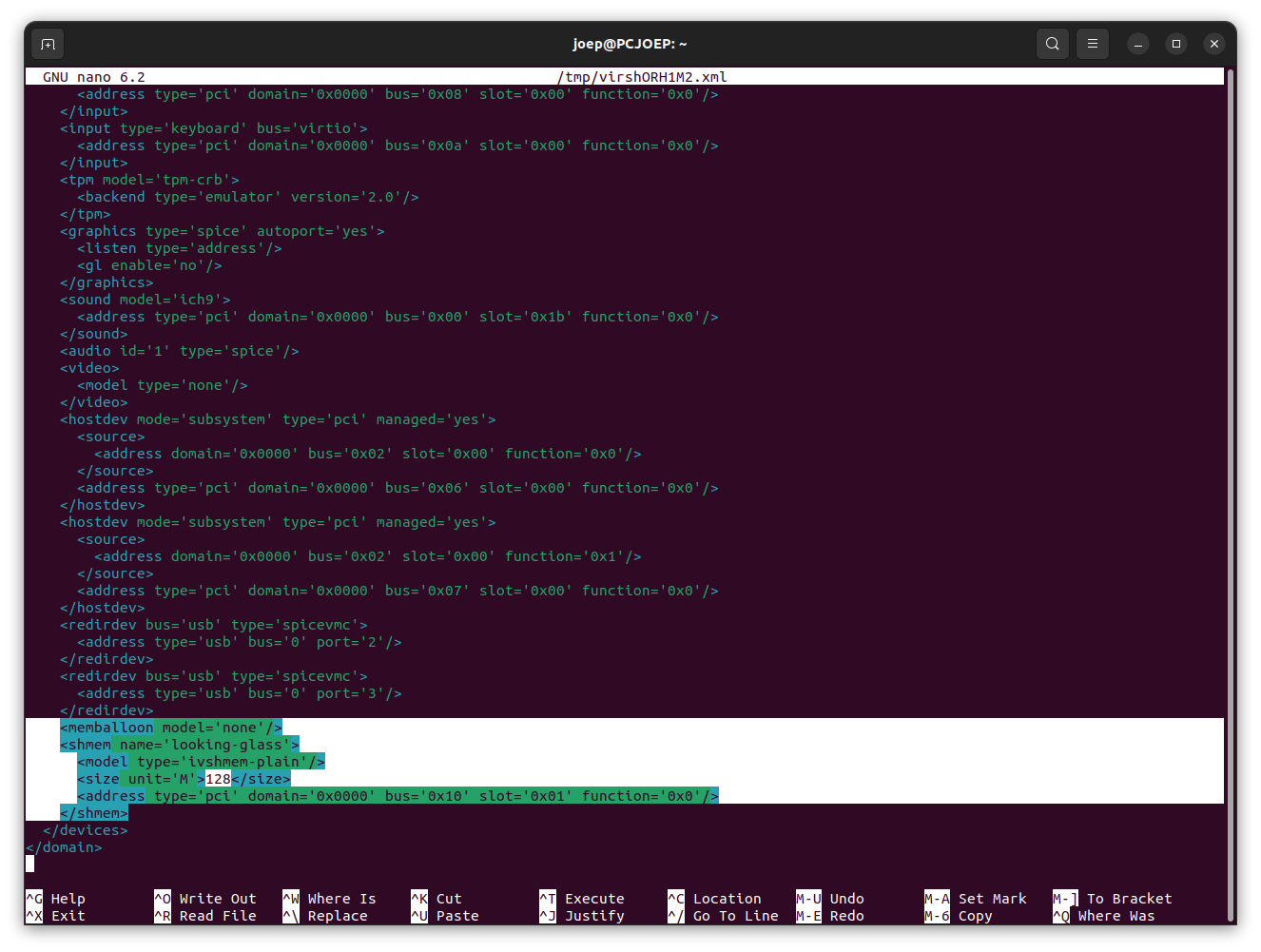Image resolution: width=1261 pixels, height=952 pixels.
Task: Click the tpm model='tpm-crb' line
Action: (x=149, y=180)
